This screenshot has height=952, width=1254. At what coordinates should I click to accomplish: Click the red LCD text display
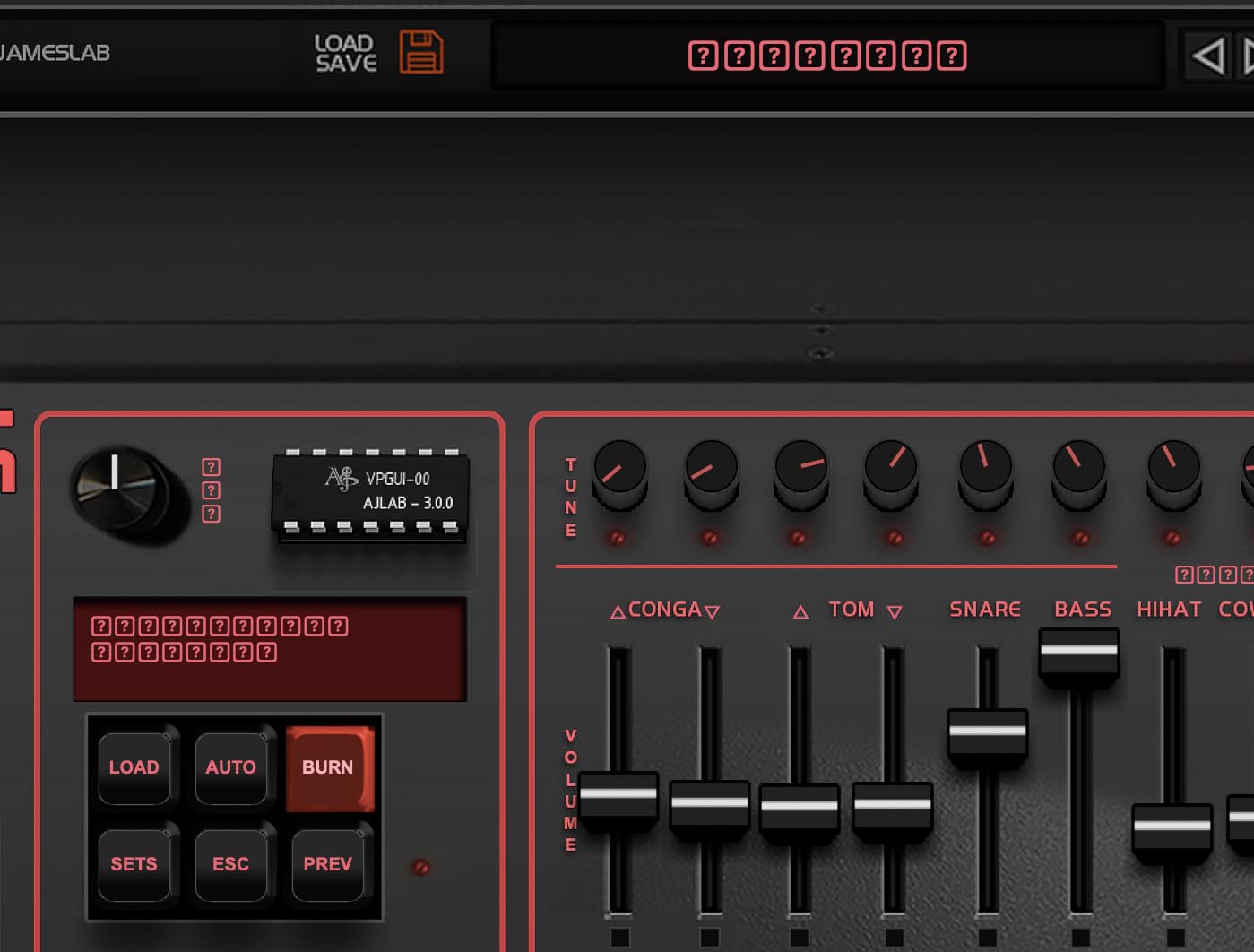(x=269, y=648)
